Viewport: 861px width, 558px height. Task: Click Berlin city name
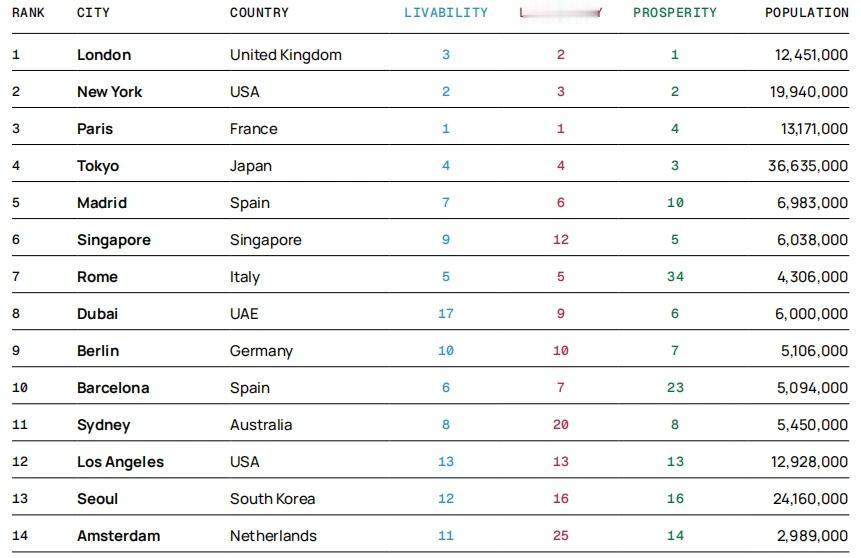click(x=98, y=351)
